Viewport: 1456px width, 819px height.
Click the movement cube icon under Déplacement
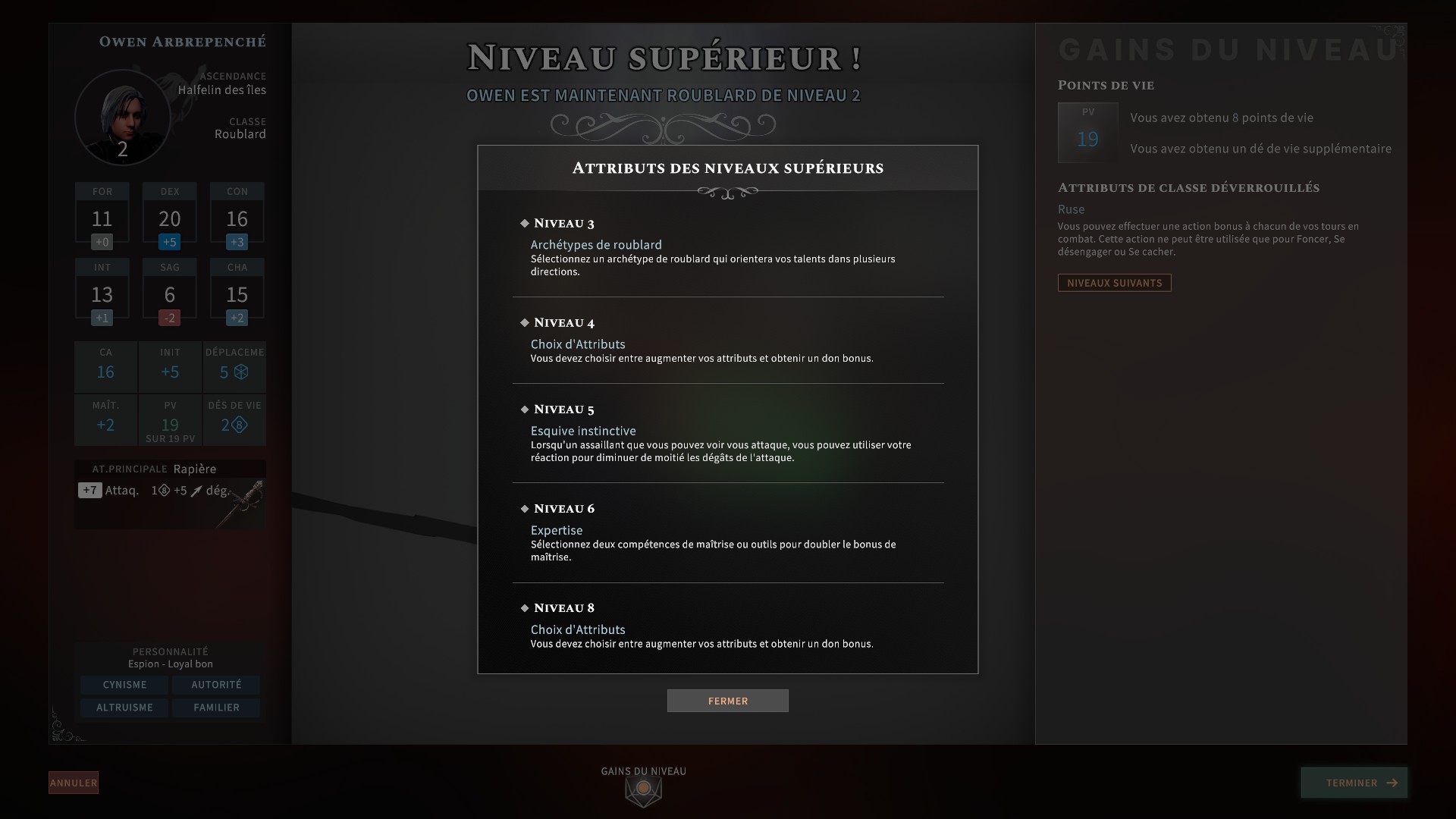241,372
